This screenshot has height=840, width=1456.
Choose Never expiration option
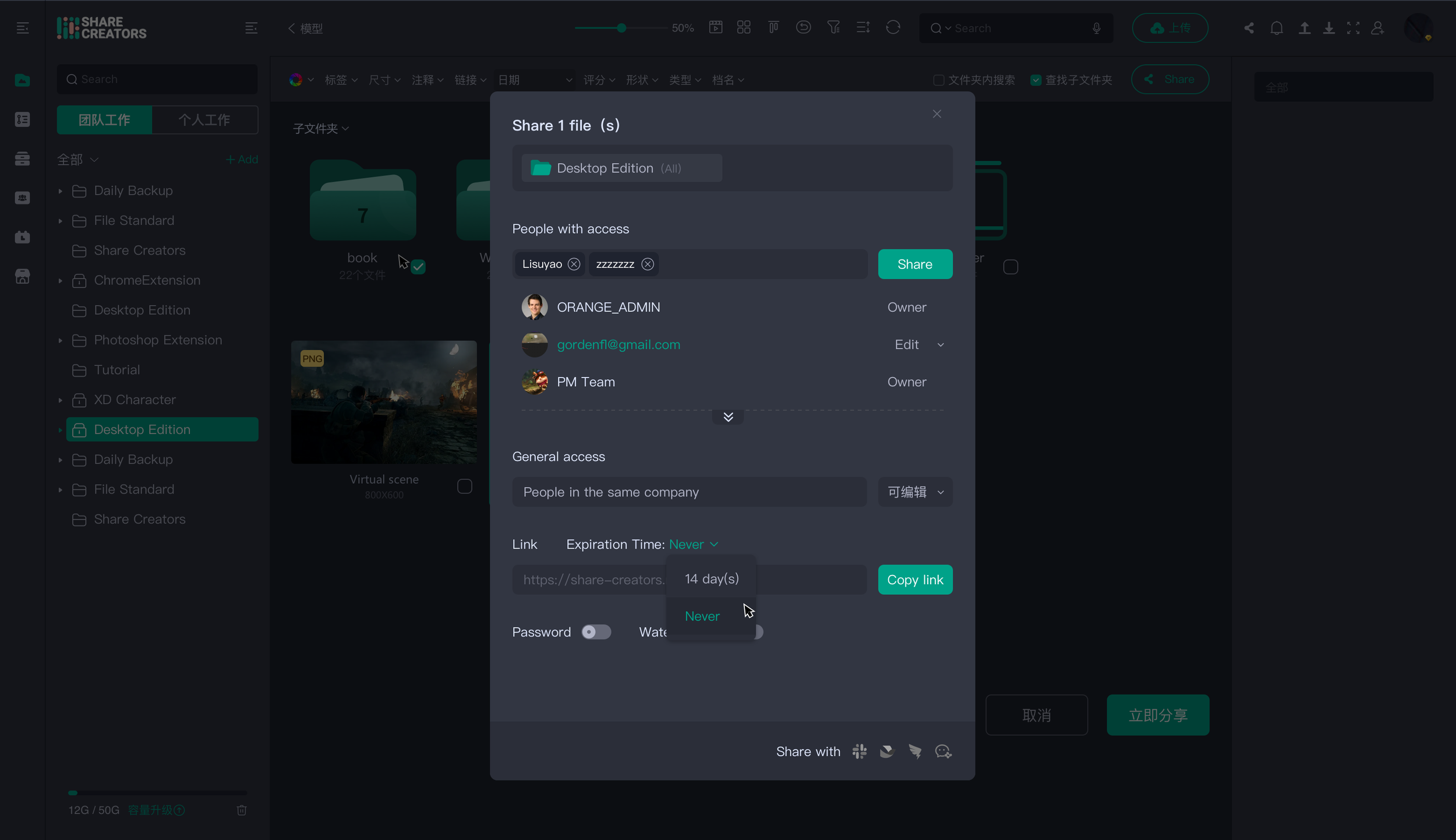(702, 616)
